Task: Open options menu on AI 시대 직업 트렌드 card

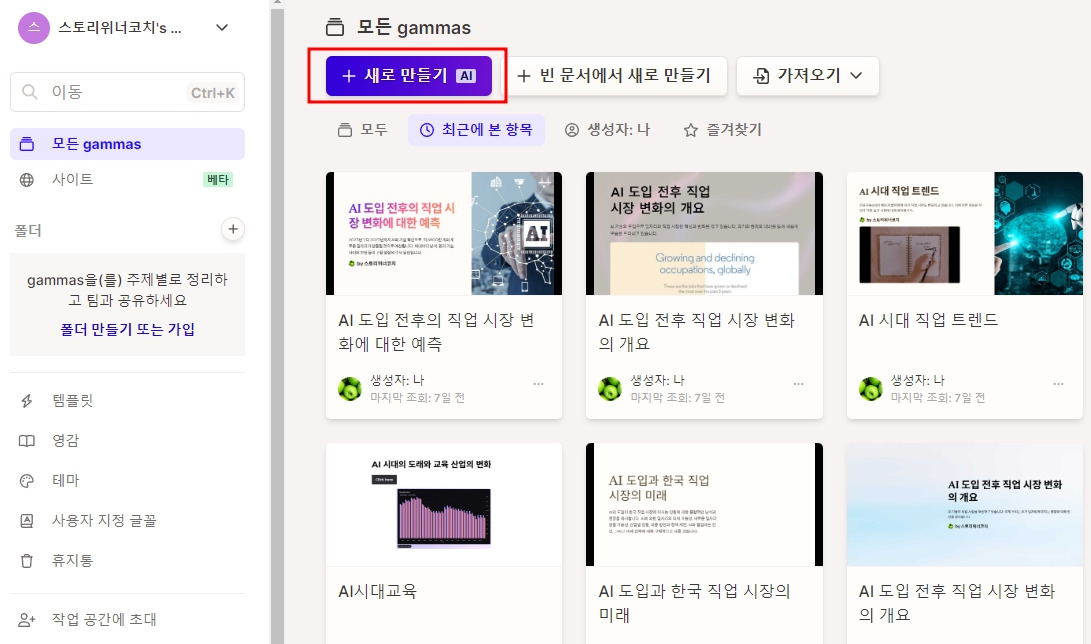Action: [x=1058, y=383]
